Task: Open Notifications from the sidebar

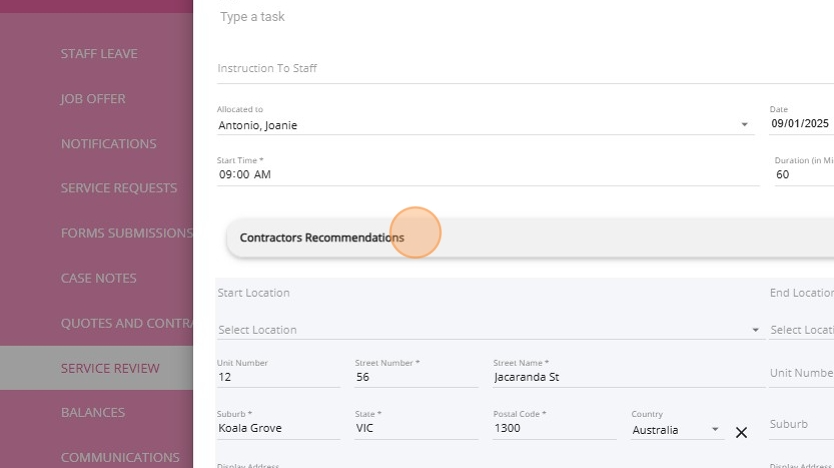Action: coord(108,144)
